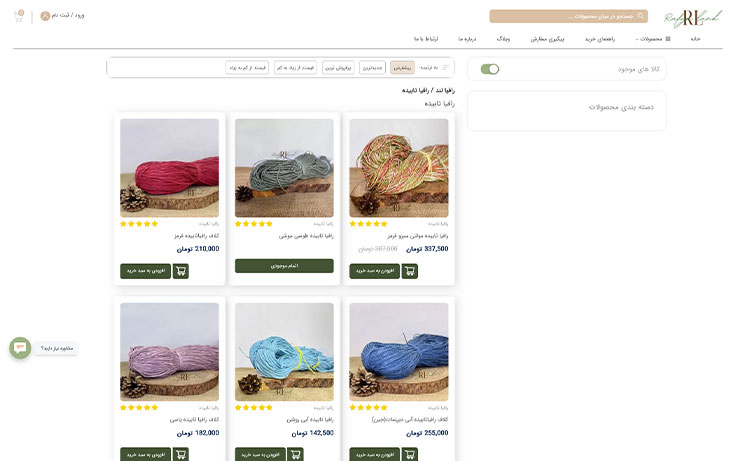Click the اتمام موجودی button
735x461 pixels.
click(x=284, y=266)
